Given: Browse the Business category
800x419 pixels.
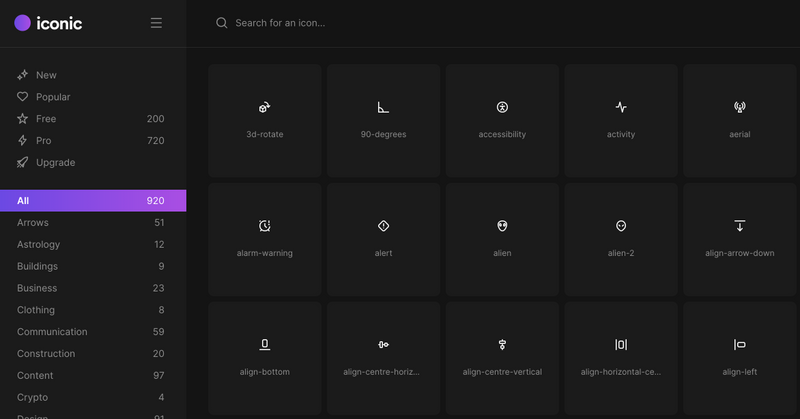Looking at the screenshot, I should point(93,288).
